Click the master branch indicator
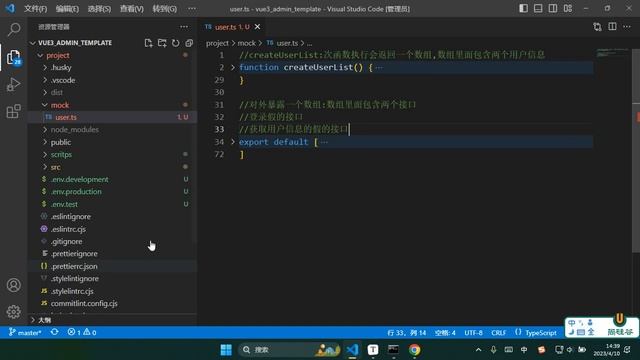The width and height of the screenshot is (640, 360). [x=25, y=333]
